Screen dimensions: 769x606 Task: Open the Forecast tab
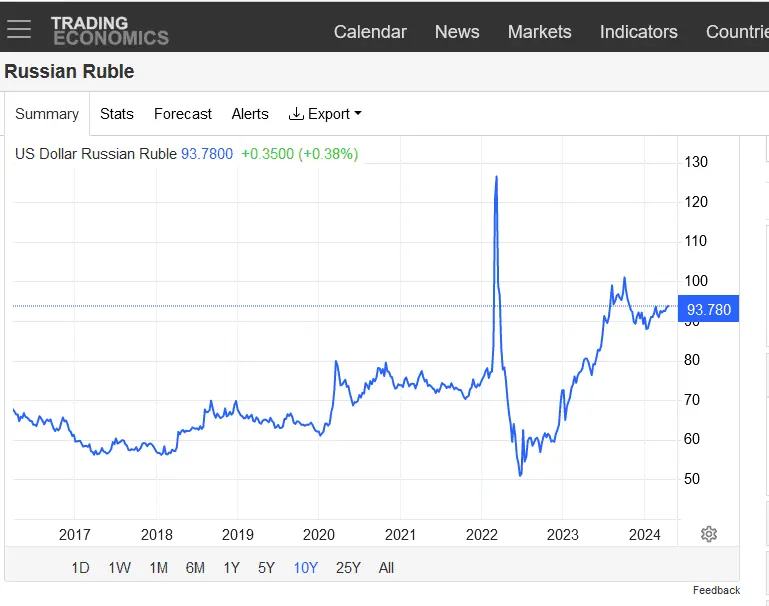(183, 114)
